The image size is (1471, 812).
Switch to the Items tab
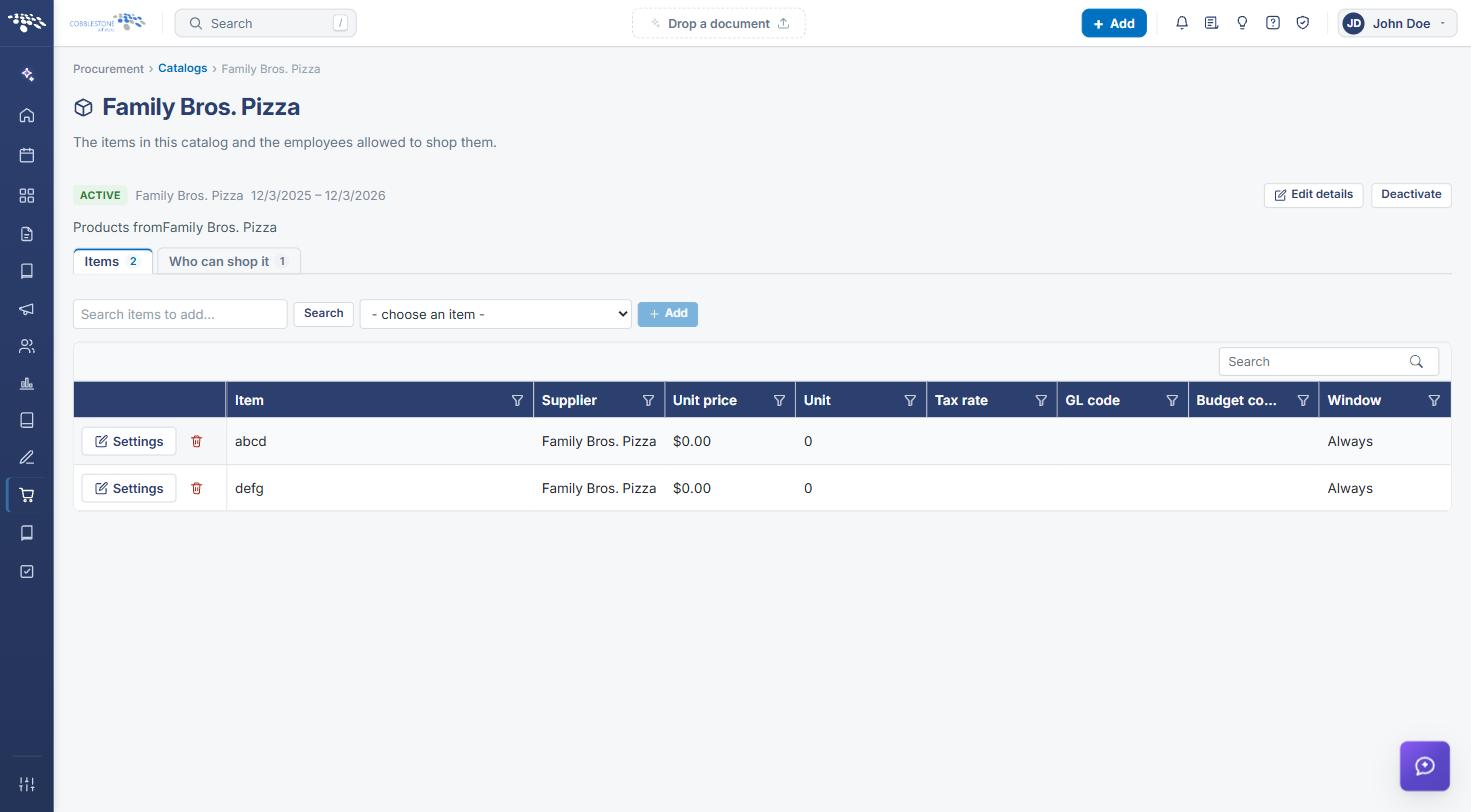tap(112, 261)
